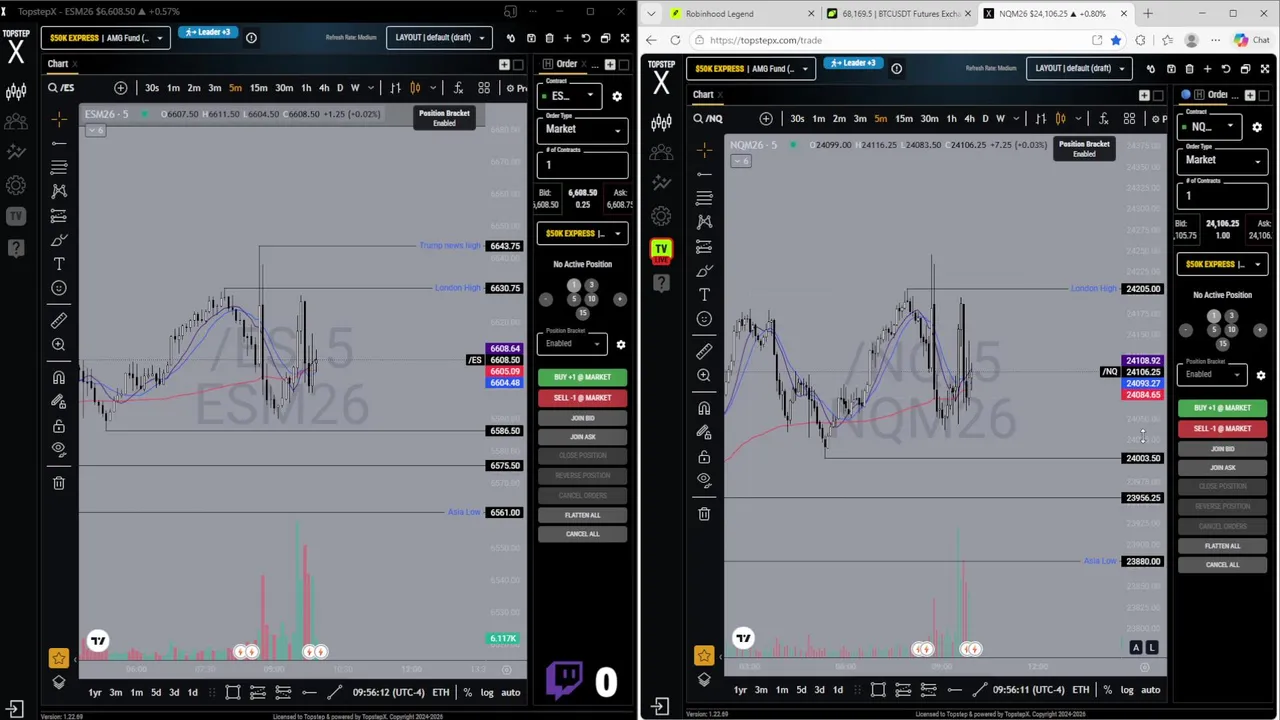Open the order panel settings gear beside ES contract
Screen dimensions: 1280x720
617,96
